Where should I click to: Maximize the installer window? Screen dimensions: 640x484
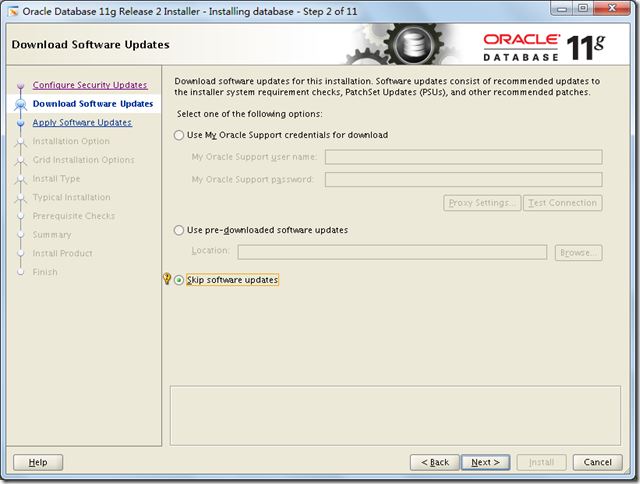[583, 8]
